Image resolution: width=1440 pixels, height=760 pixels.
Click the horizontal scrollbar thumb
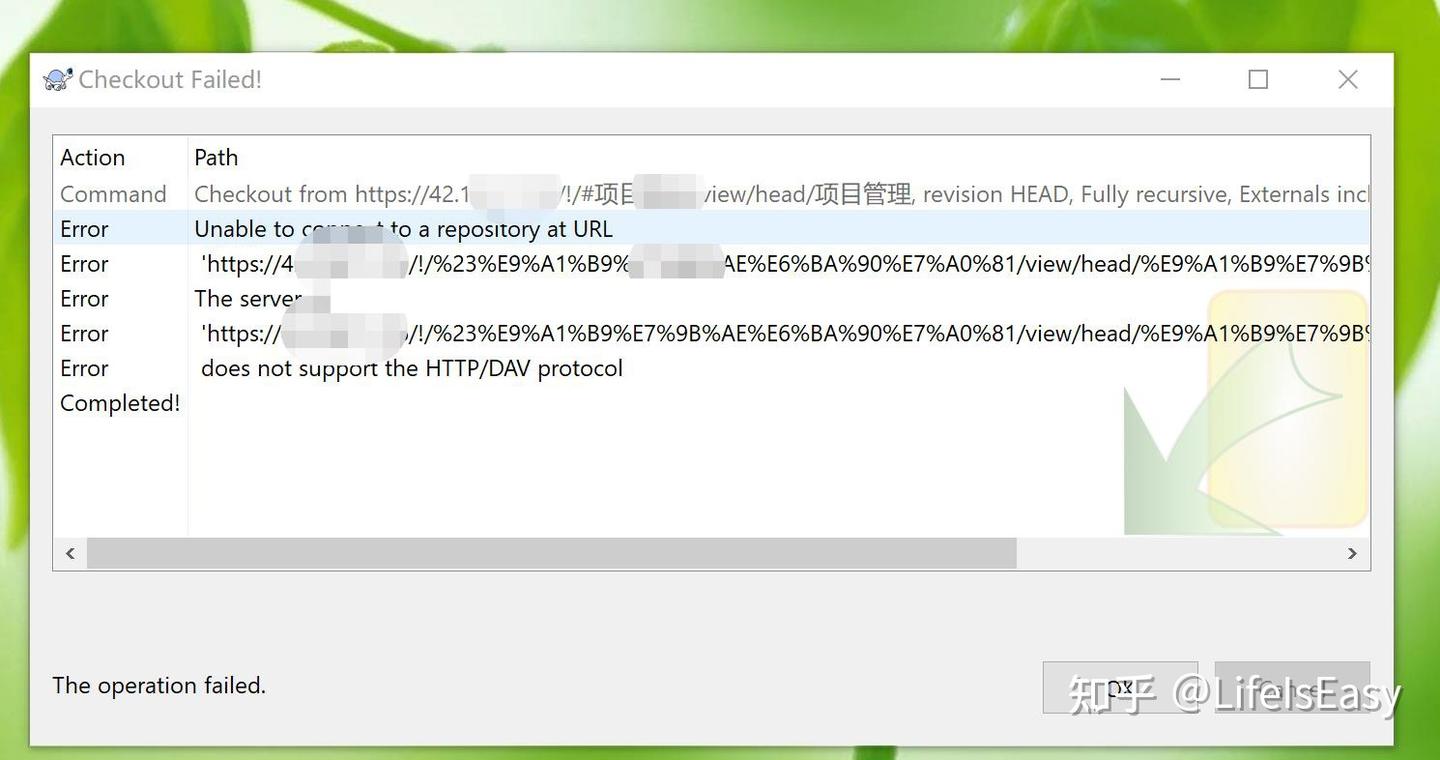pos(551,553)
